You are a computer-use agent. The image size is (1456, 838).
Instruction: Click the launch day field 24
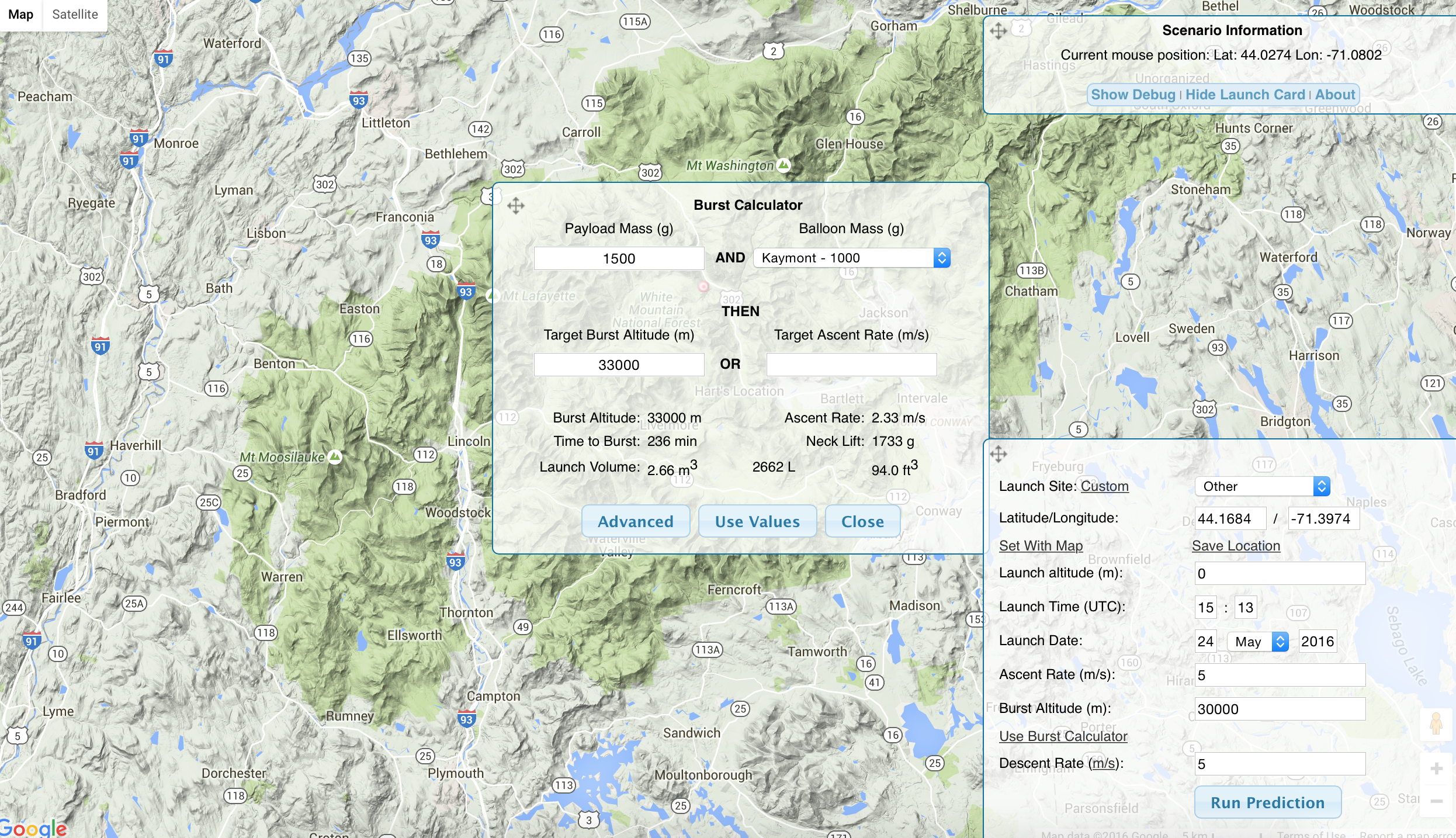(1206, 641)
